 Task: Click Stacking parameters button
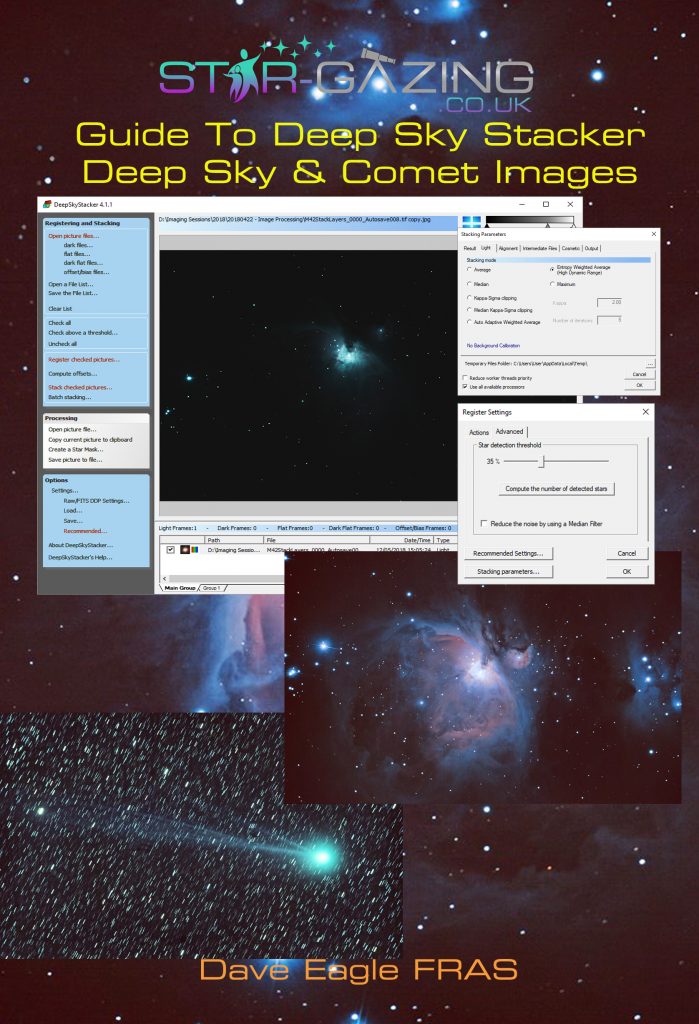508,571
